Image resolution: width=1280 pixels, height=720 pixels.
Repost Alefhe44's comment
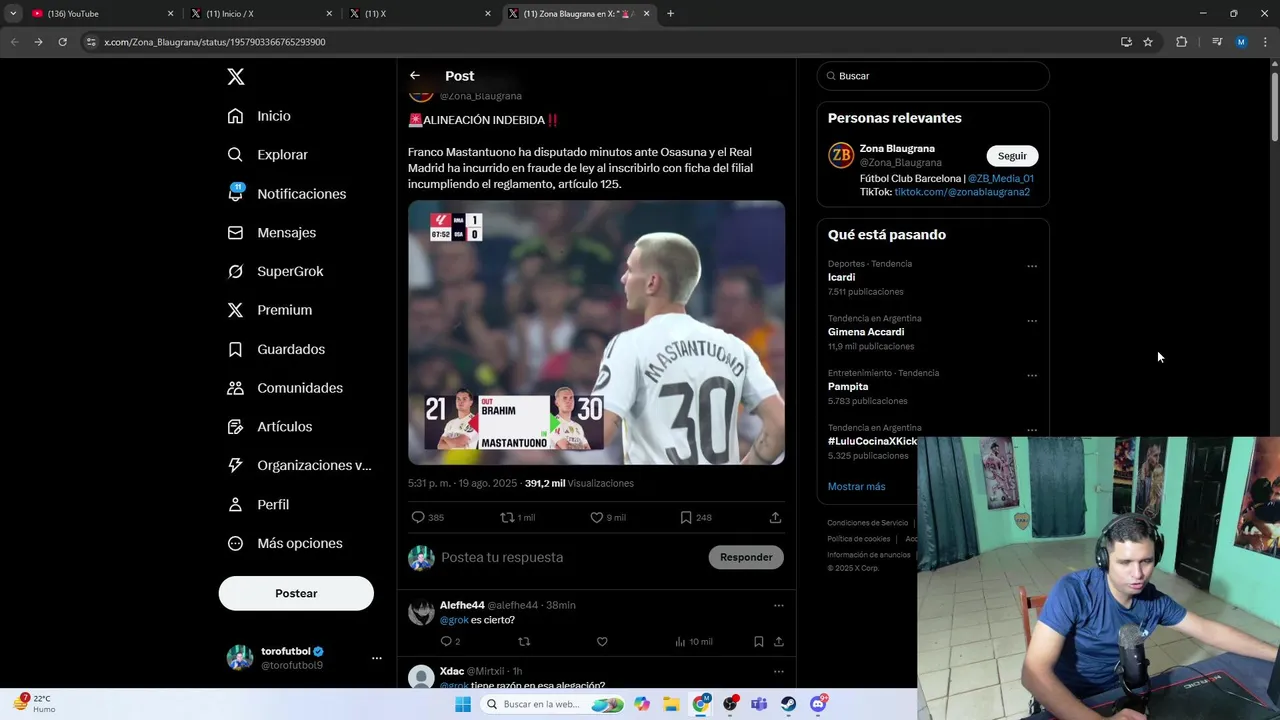point(523,641)
